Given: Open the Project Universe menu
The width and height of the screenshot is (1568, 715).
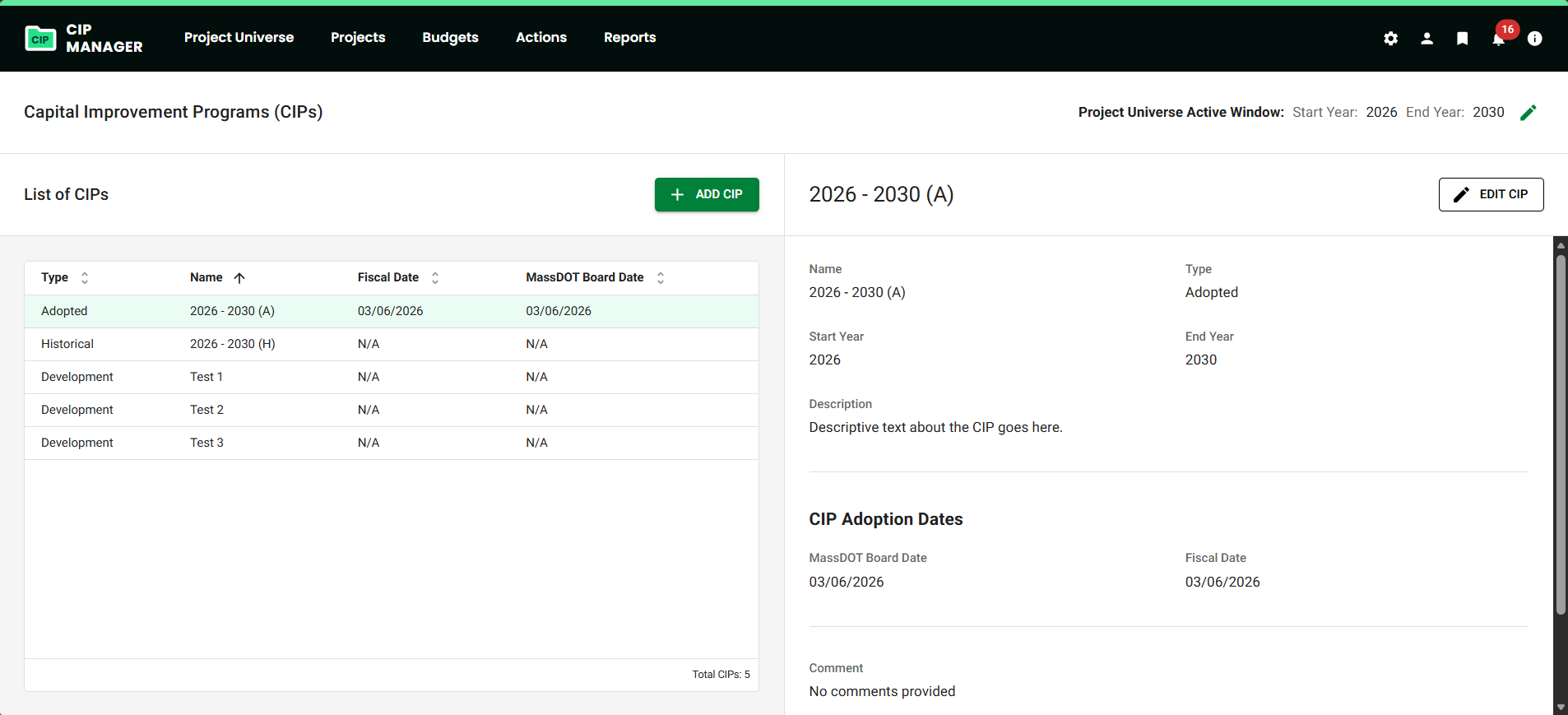Looking at the screenshot, I should [x=239, y=38].
